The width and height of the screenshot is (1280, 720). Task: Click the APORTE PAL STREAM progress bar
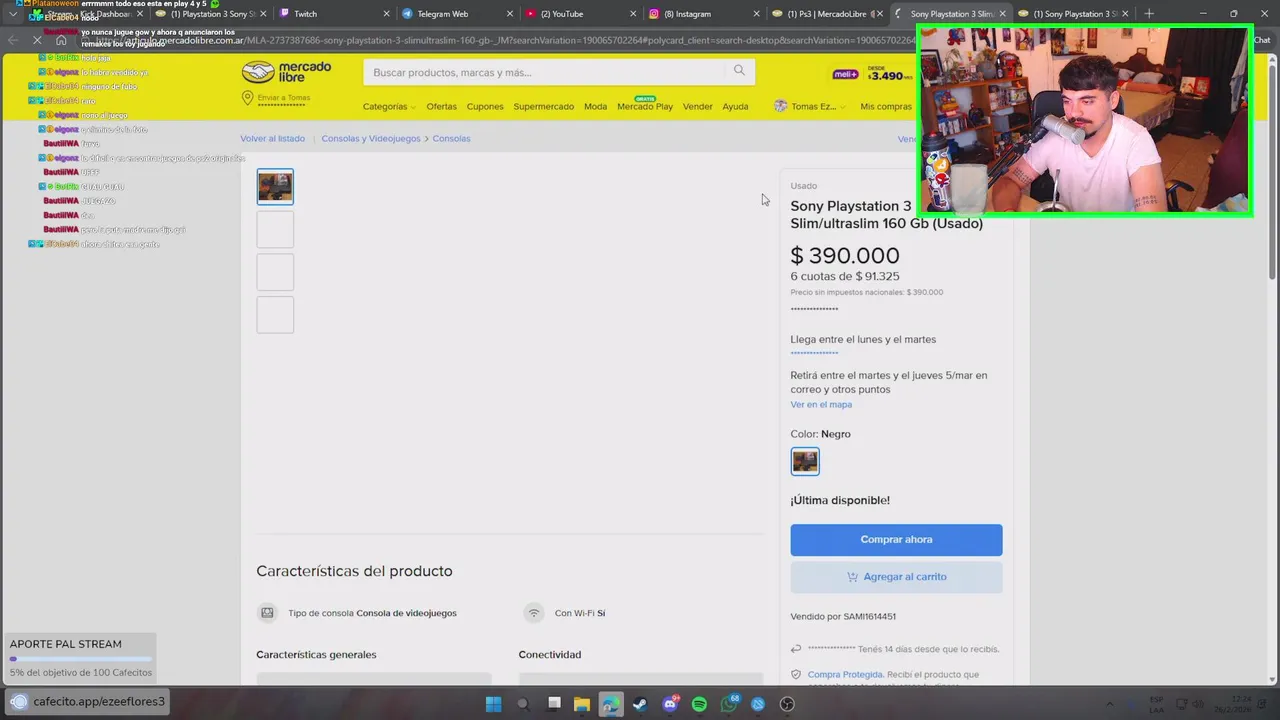80,659
